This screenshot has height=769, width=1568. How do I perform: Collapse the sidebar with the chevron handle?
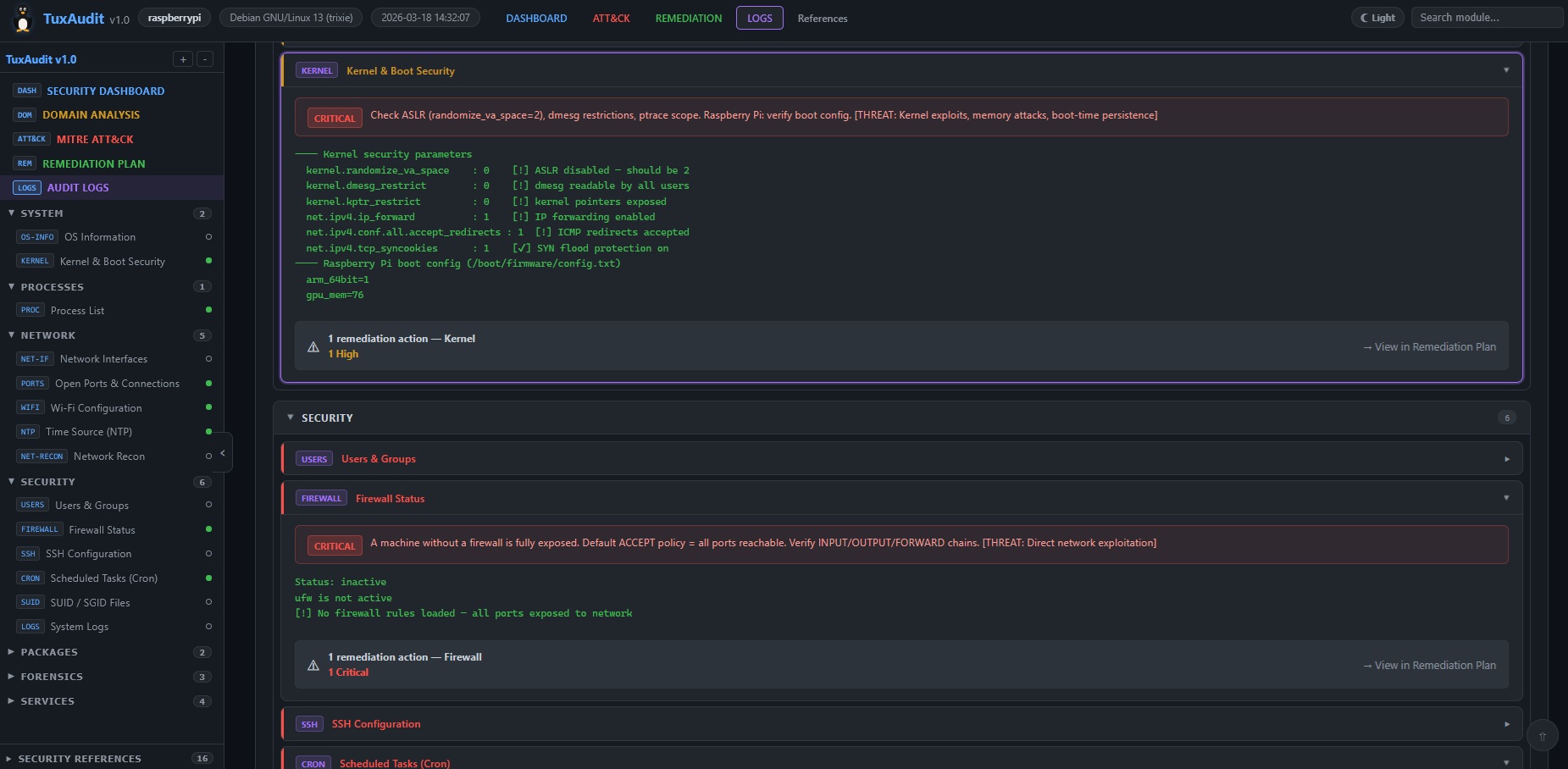223,453
